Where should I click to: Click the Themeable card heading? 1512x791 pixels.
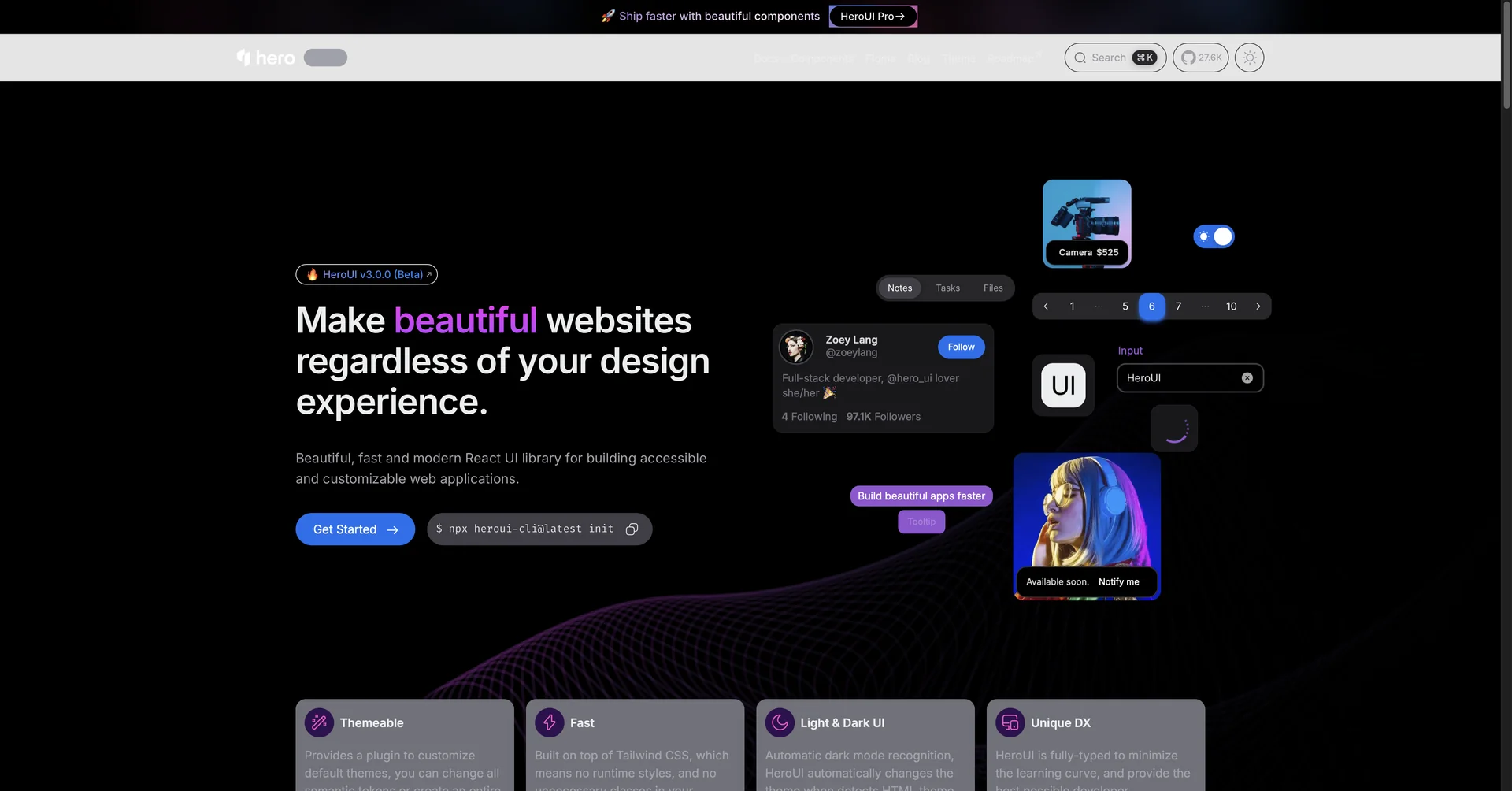tap(372, 723)
